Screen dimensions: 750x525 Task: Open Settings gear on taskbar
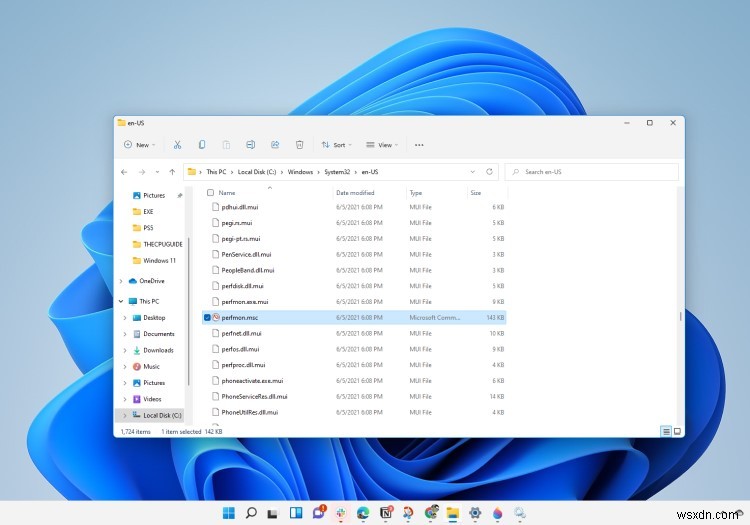[475, 513]
